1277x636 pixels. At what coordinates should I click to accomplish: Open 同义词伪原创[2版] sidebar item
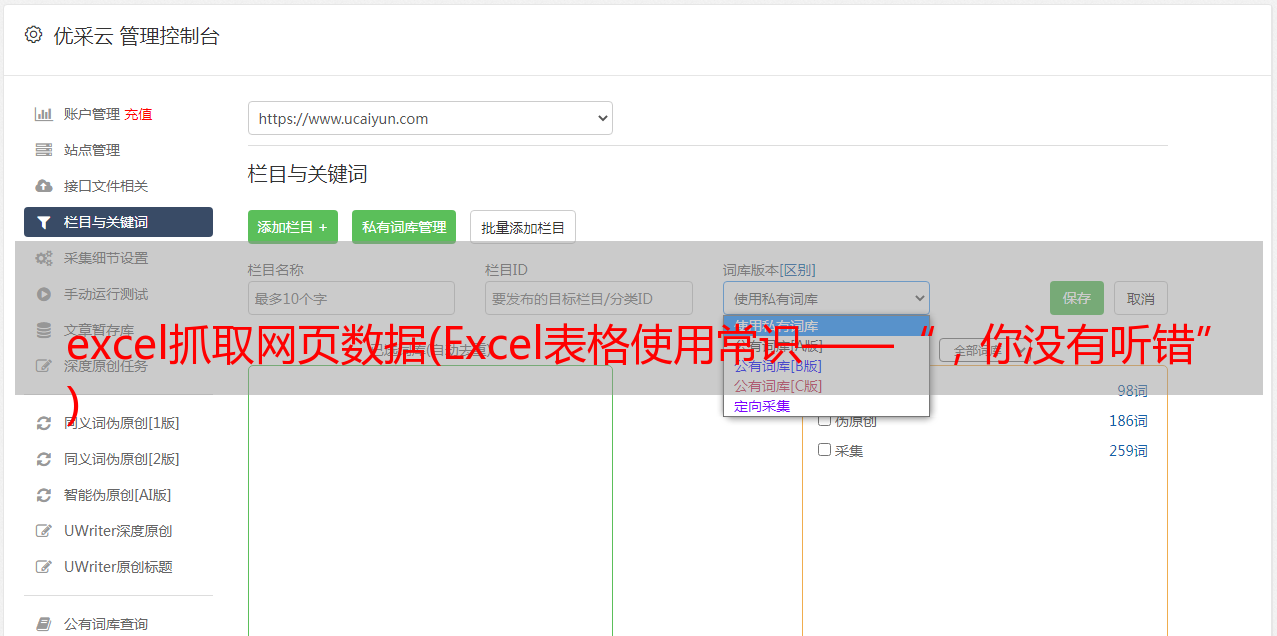coord(122,459)
